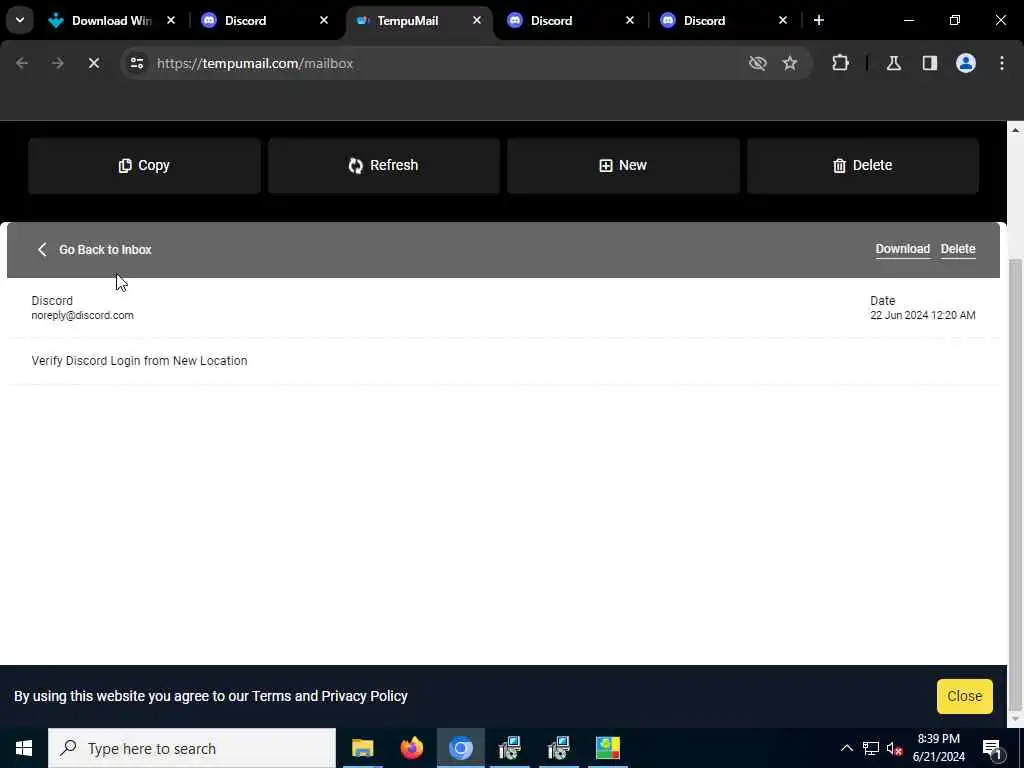Click the taskbar search box
Image resolution: width=1024 pixels, height=768 pixels.
click(192, 748)
